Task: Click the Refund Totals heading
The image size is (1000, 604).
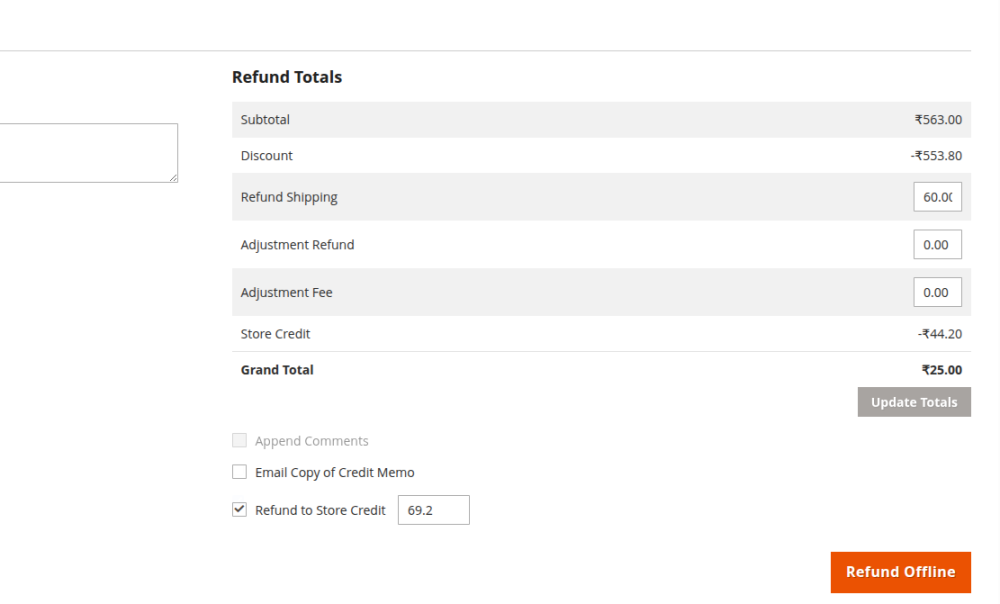Action: [287, 77]
